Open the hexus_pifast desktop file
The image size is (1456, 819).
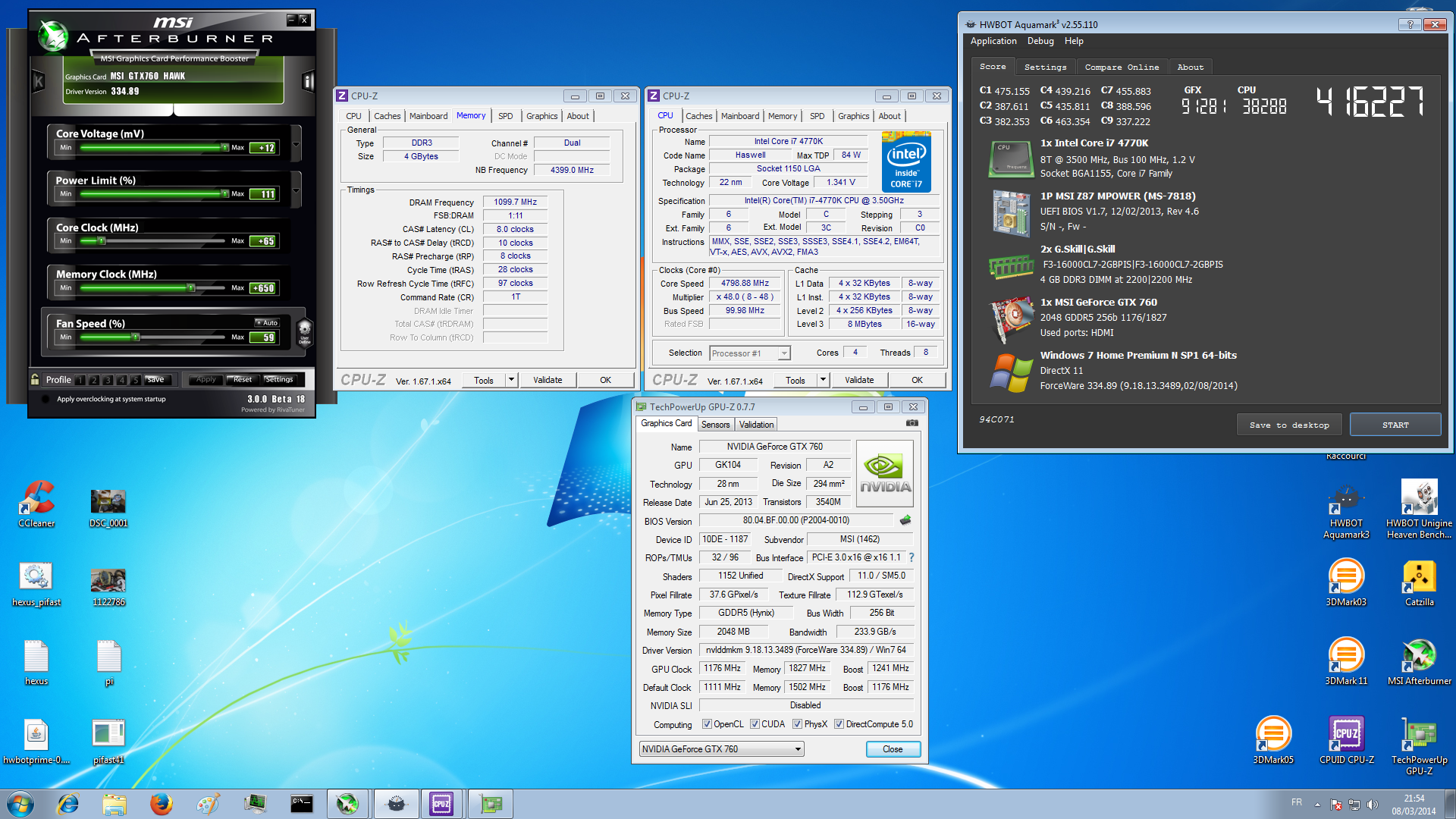[36, 584]
